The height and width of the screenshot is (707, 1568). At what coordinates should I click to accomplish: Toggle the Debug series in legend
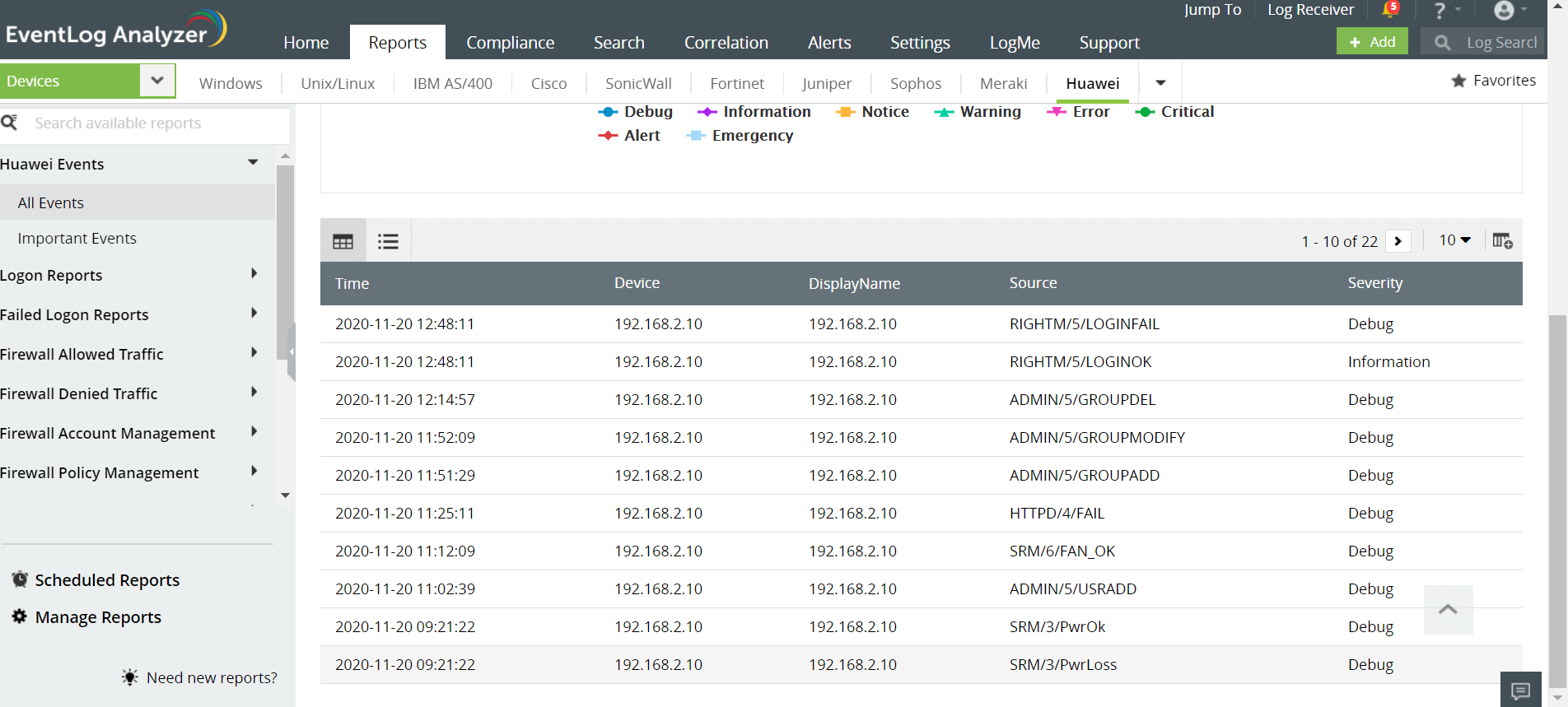[x=636, y=112]
